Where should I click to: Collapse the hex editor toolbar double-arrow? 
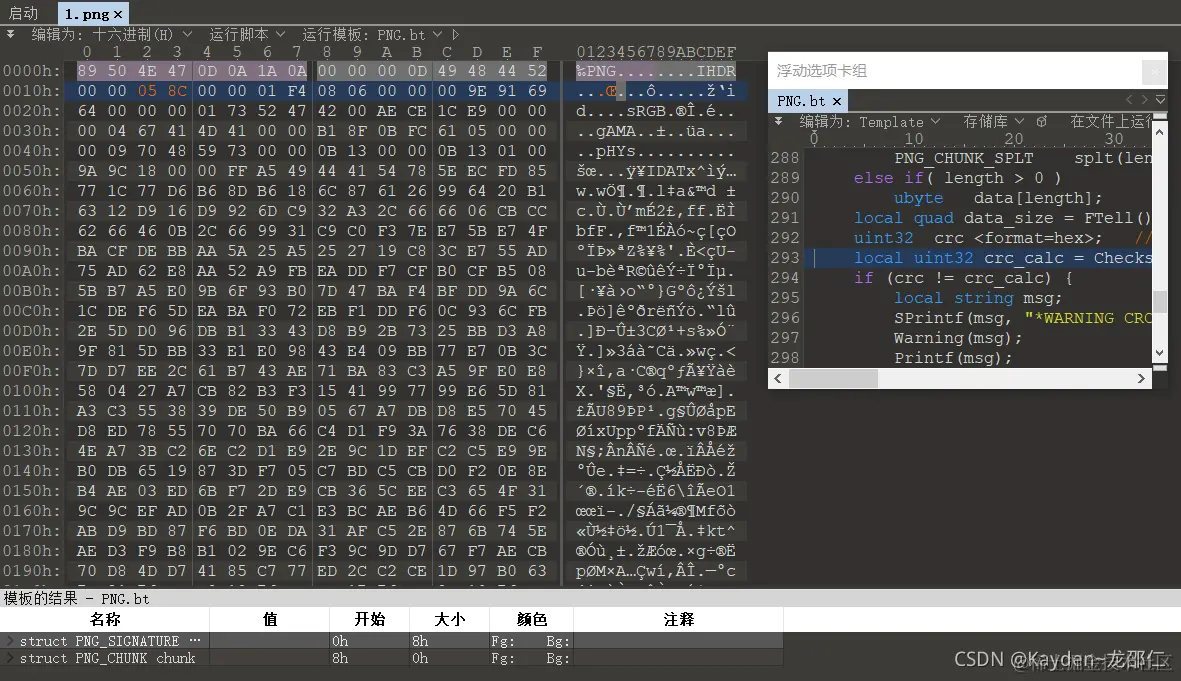coord(11,34)
